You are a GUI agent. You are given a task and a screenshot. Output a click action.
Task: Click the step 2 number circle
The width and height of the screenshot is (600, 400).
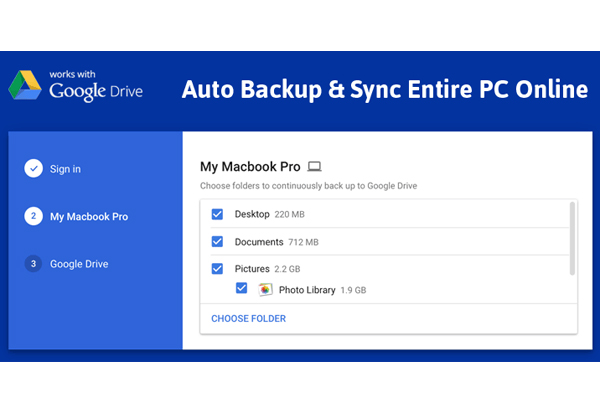[x=34, y=216]
